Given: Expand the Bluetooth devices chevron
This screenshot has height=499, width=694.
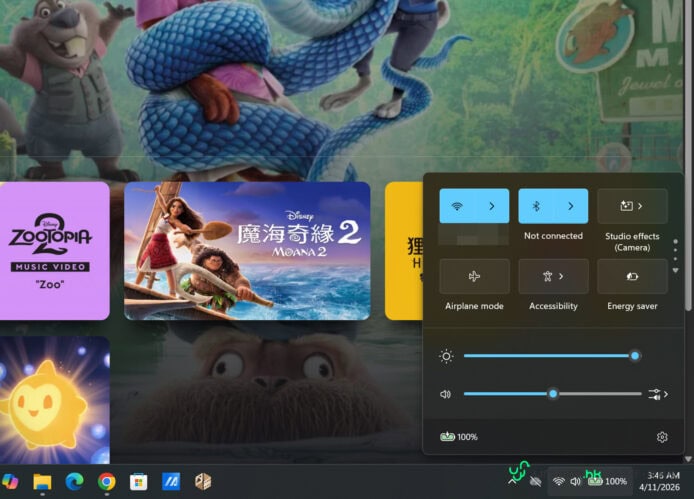Looking at the screenshot, I should coord(571,206).
